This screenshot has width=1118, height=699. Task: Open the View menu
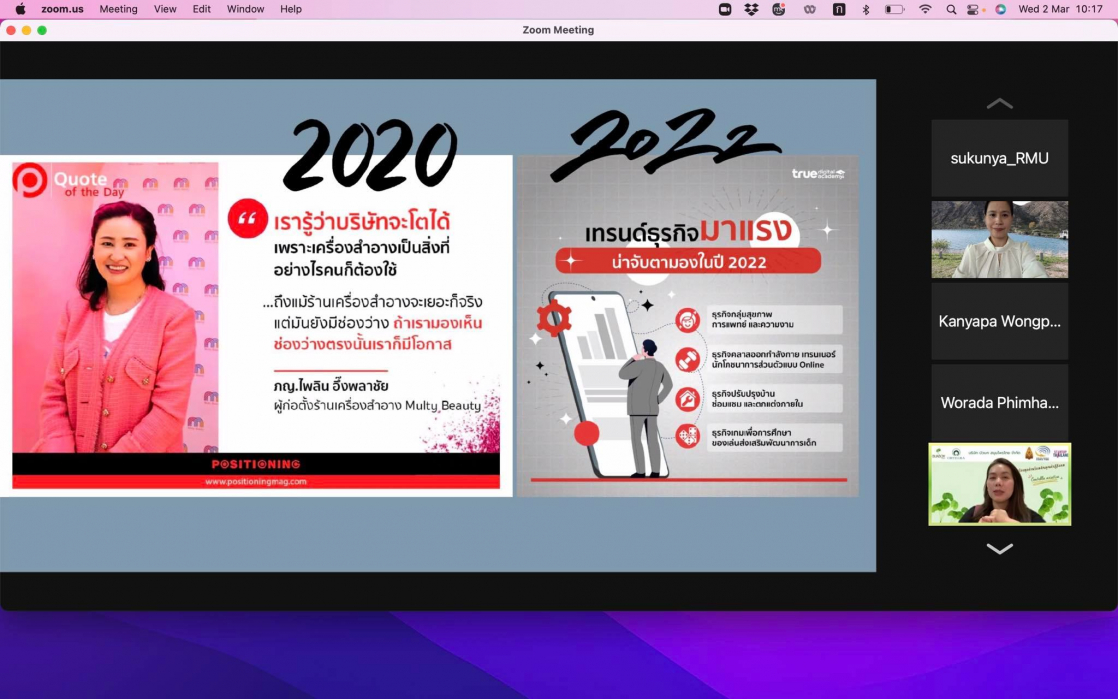point(165,9)
